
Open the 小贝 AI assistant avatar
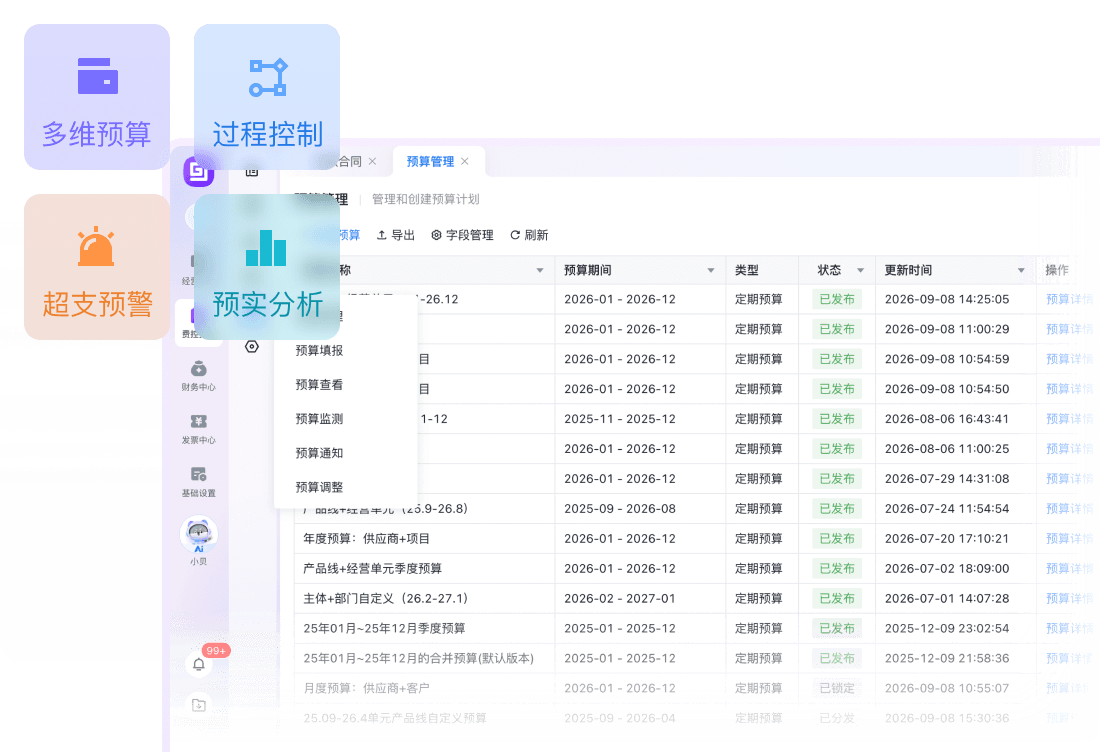pyautogui.click(x=199, y=535)
